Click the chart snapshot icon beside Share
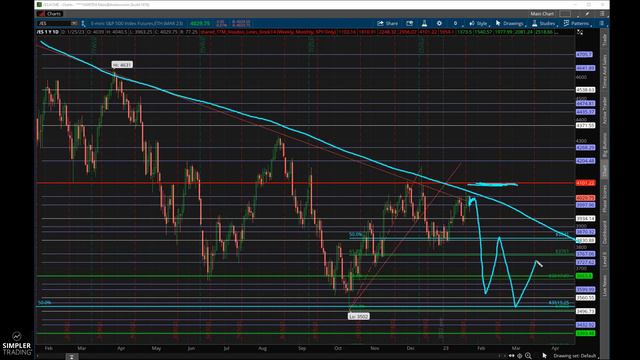 (x=409, y=23)
